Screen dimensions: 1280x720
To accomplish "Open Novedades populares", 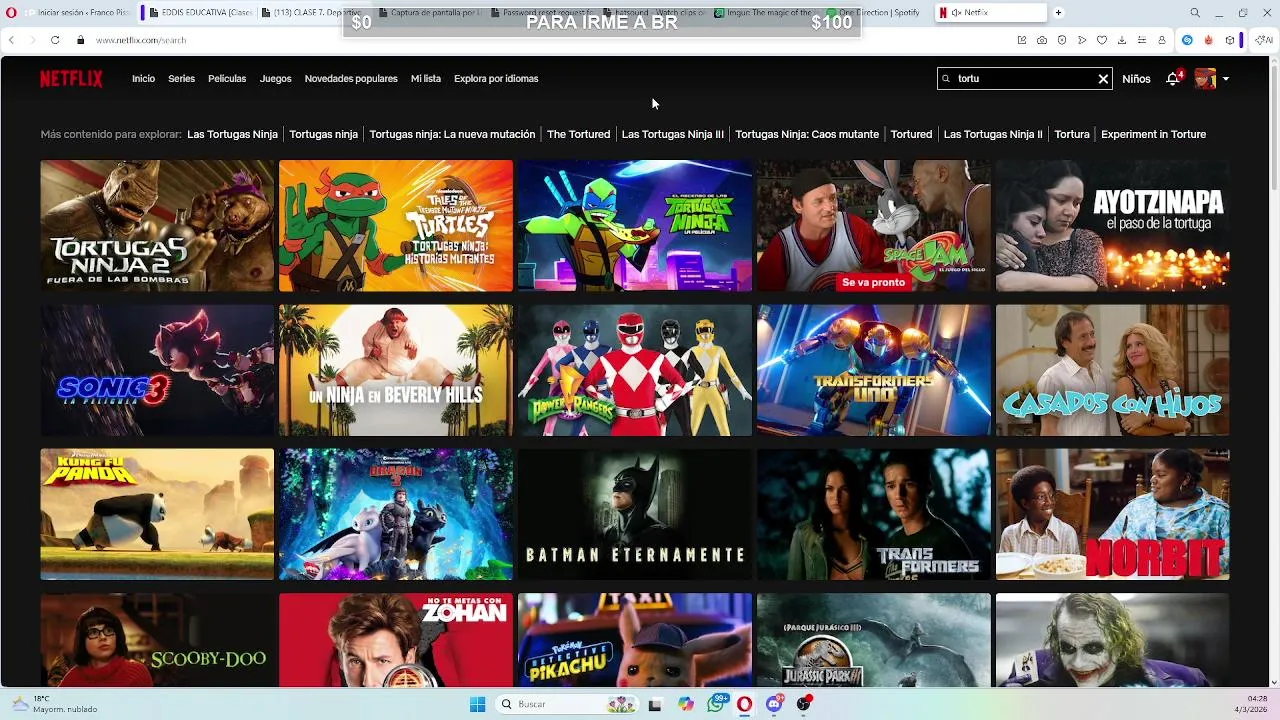I will click(x=351, y=79).
